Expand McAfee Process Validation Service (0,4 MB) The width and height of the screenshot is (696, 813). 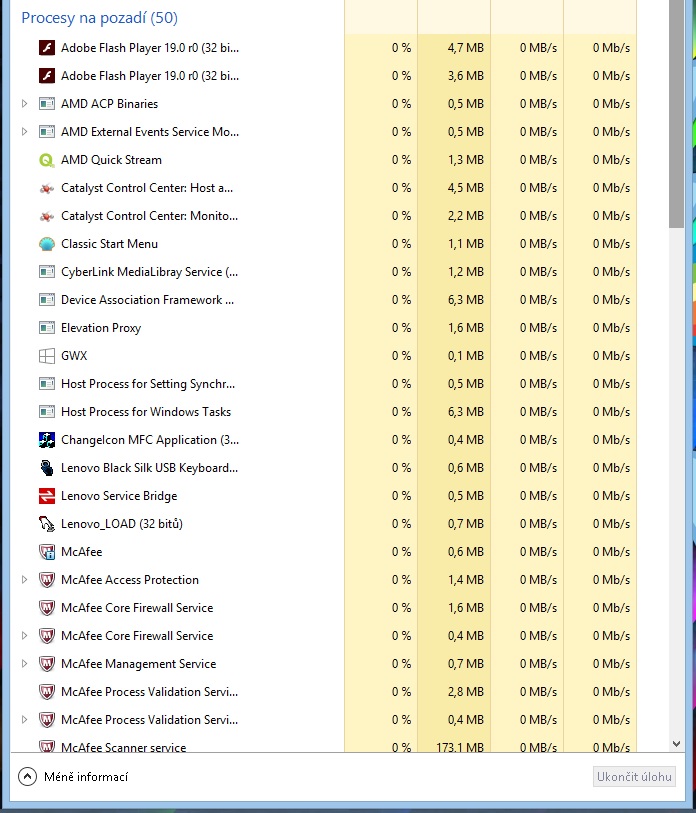click(24, 720)
